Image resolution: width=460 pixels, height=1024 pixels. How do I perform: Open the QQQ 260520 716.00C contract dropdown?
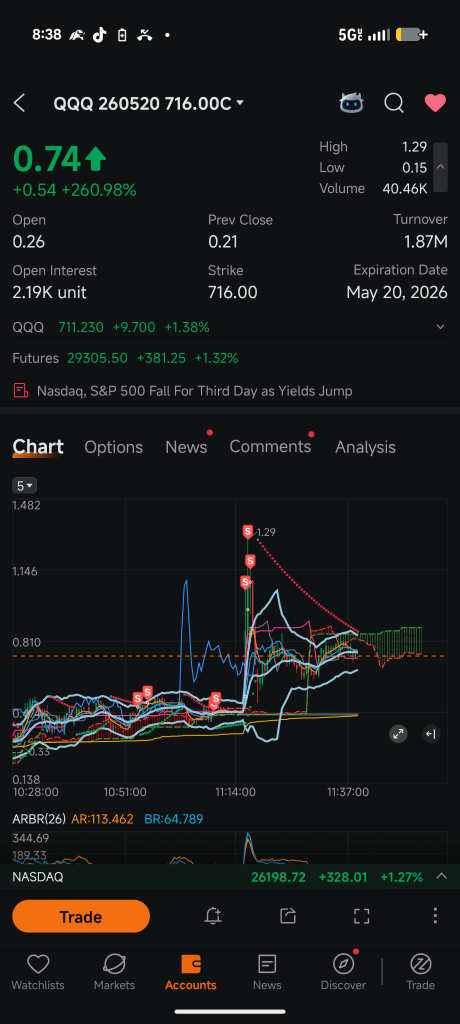pos(149,103)
